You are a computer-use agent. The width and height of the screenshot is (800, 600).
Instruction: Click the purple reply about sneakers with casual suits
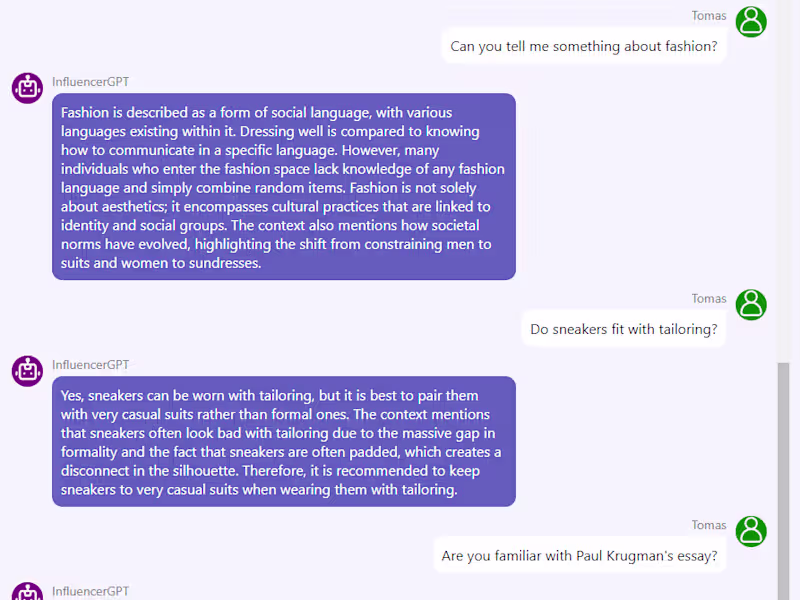pyautogui.click(x=283, y=442)
